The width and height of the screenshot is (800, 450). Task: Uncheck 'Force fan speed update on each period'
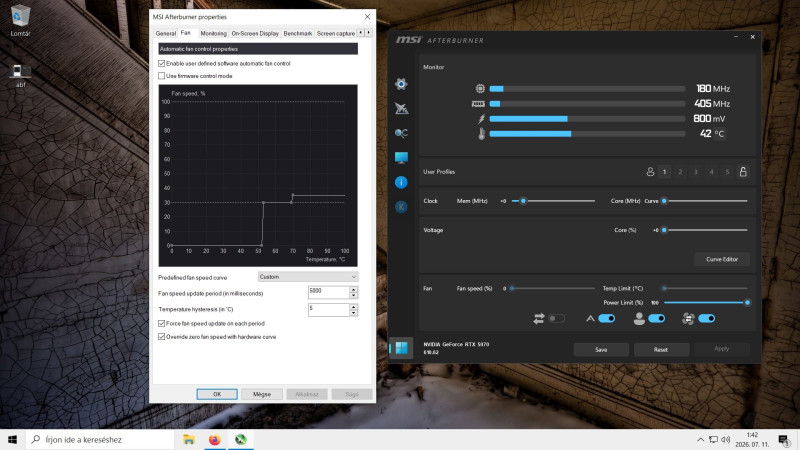point(162,323)
